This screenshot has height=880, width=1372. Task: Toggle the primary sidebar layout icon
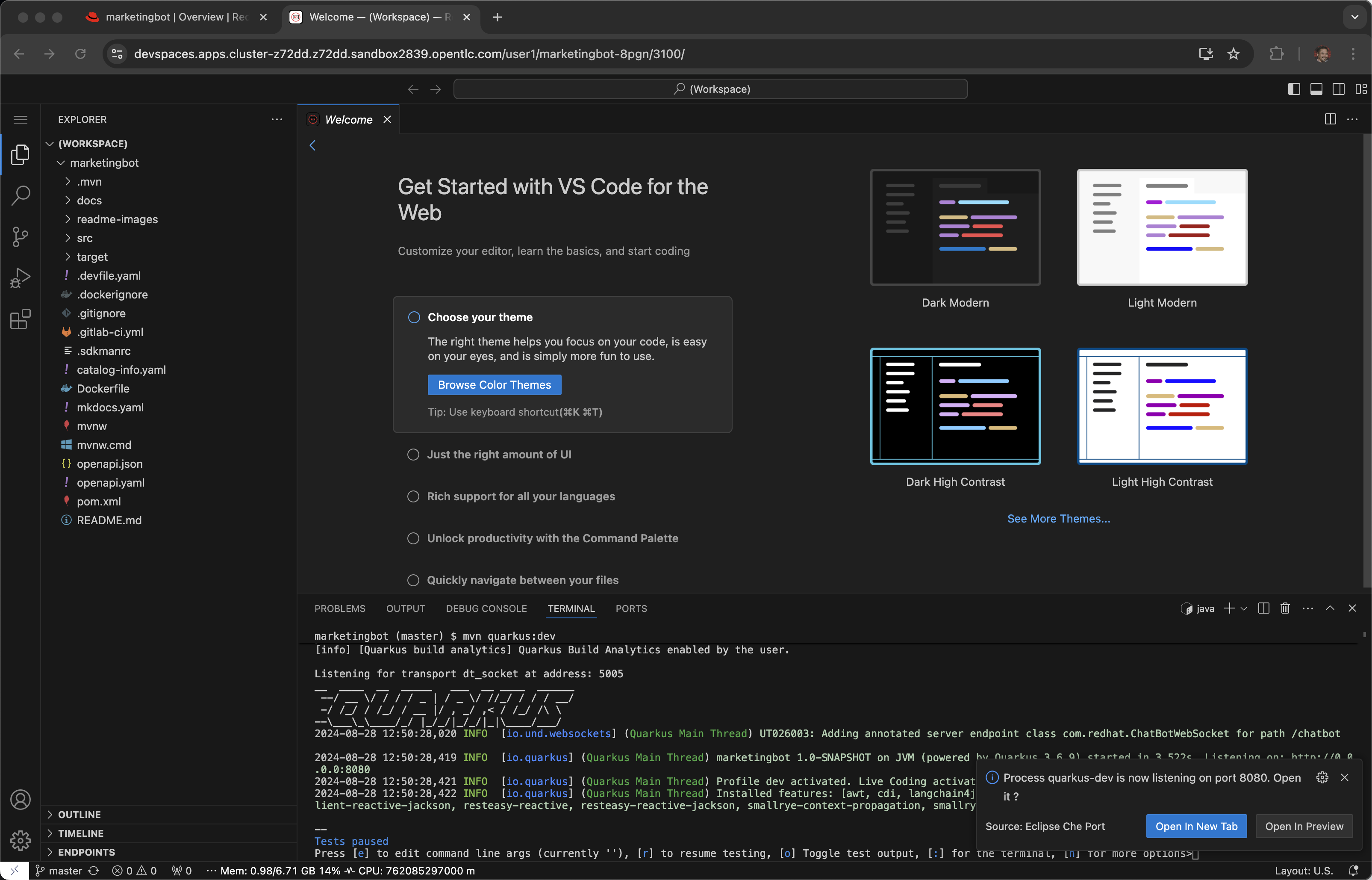click(x=1294, y=89)
